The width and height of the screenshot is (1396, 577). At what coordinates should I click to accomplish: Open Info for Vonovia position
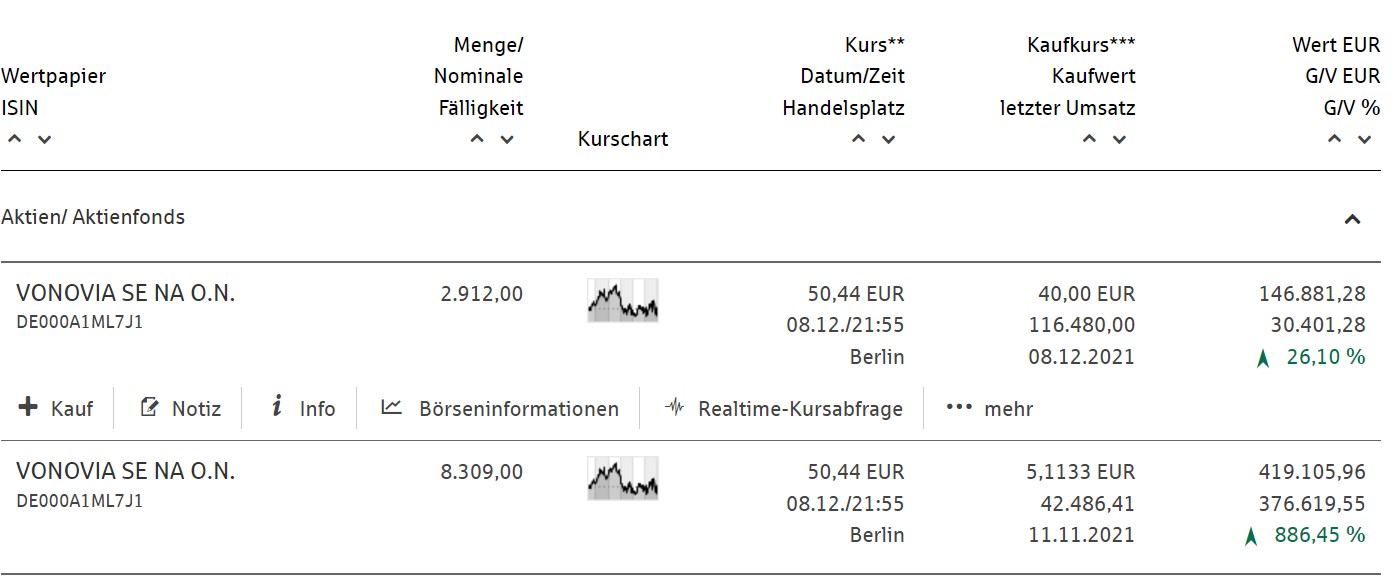coord(303,408)
